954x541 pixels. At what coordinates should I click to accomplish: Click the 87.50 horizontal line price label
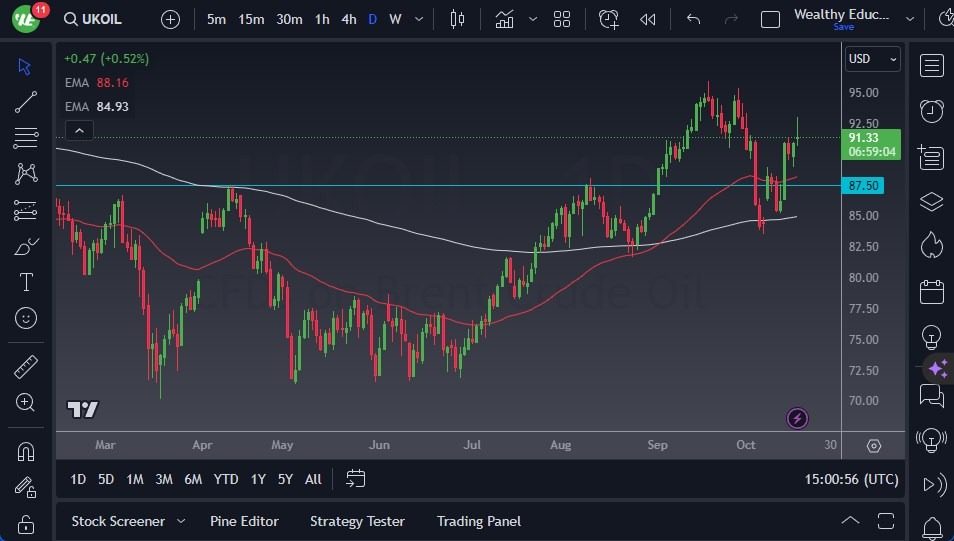865,186
